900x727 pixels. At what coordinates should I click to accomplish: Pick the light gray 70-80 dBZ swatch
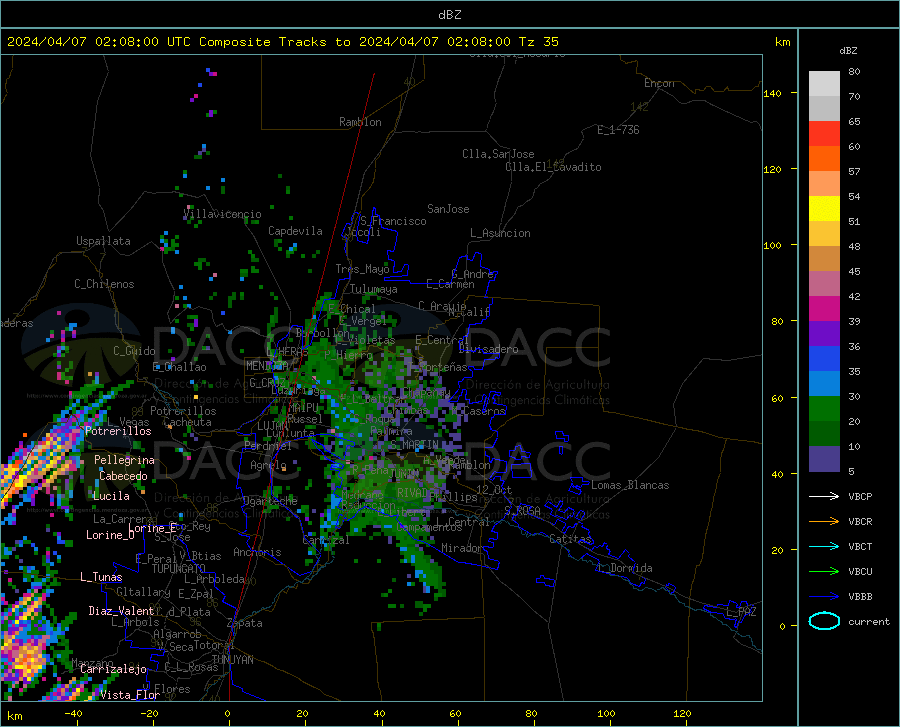tap(824, 83)
